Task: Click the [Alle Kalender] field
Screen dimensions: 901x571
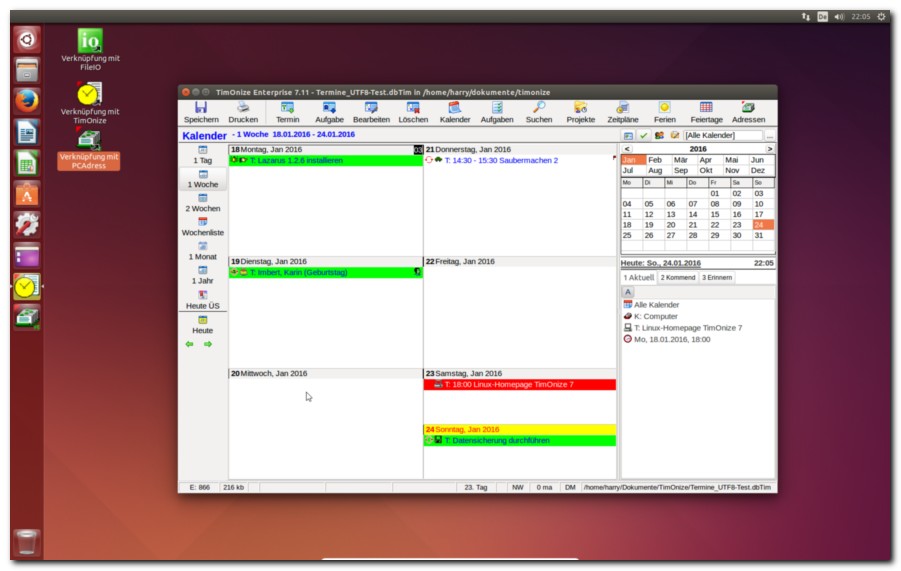Action: pos(723,136)
